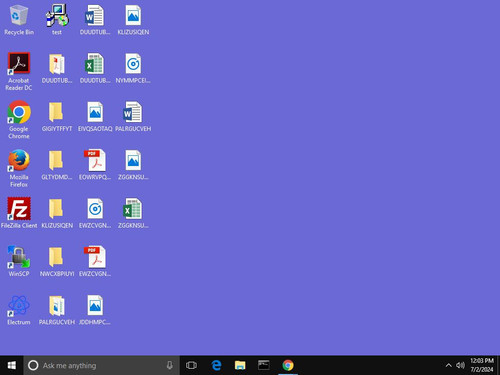Screen dimensions: 500x375
Task: Select the EWZCVGN audio file icon
Action: 95,213
